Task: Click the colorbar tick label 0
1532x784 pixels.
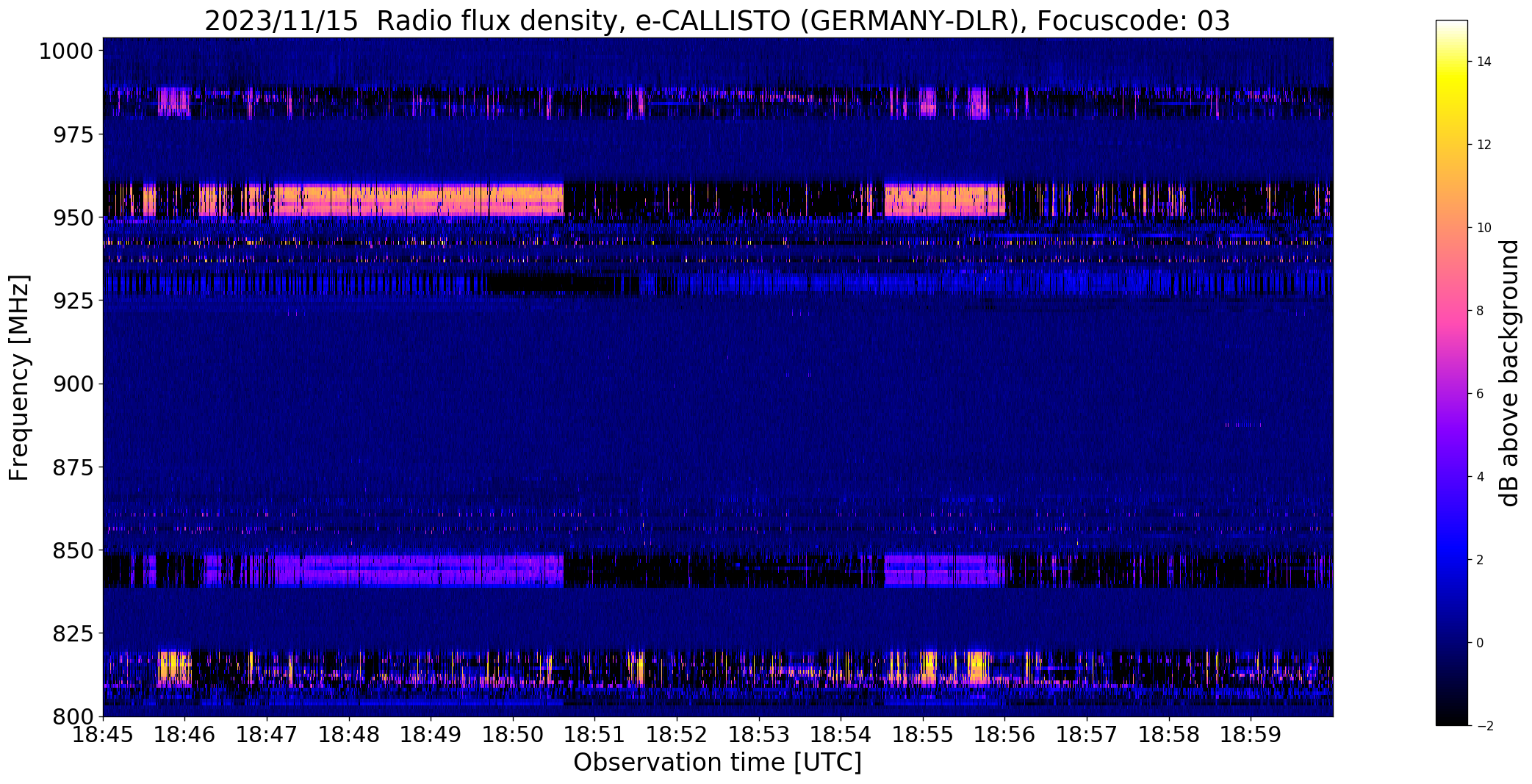Action: pyautogui.click(x=1481, y=643)
